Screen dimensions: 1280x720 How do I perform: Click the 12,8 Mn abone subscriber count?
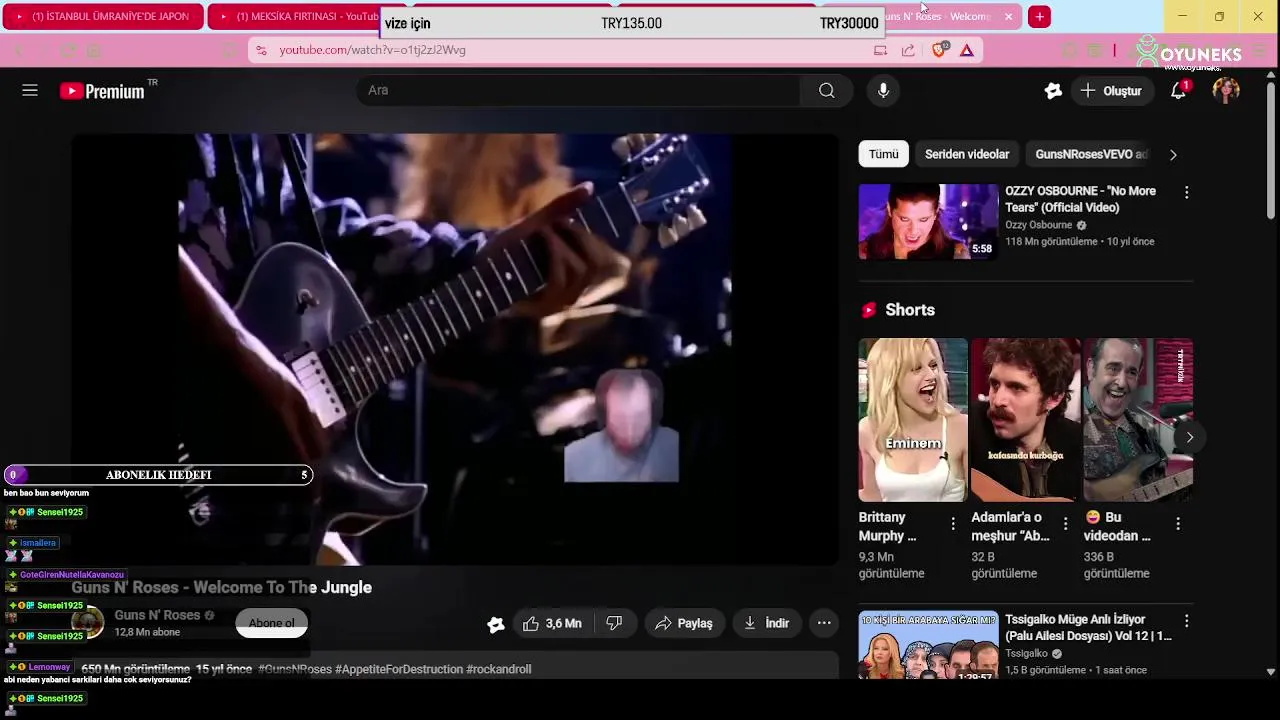point(147,632)
